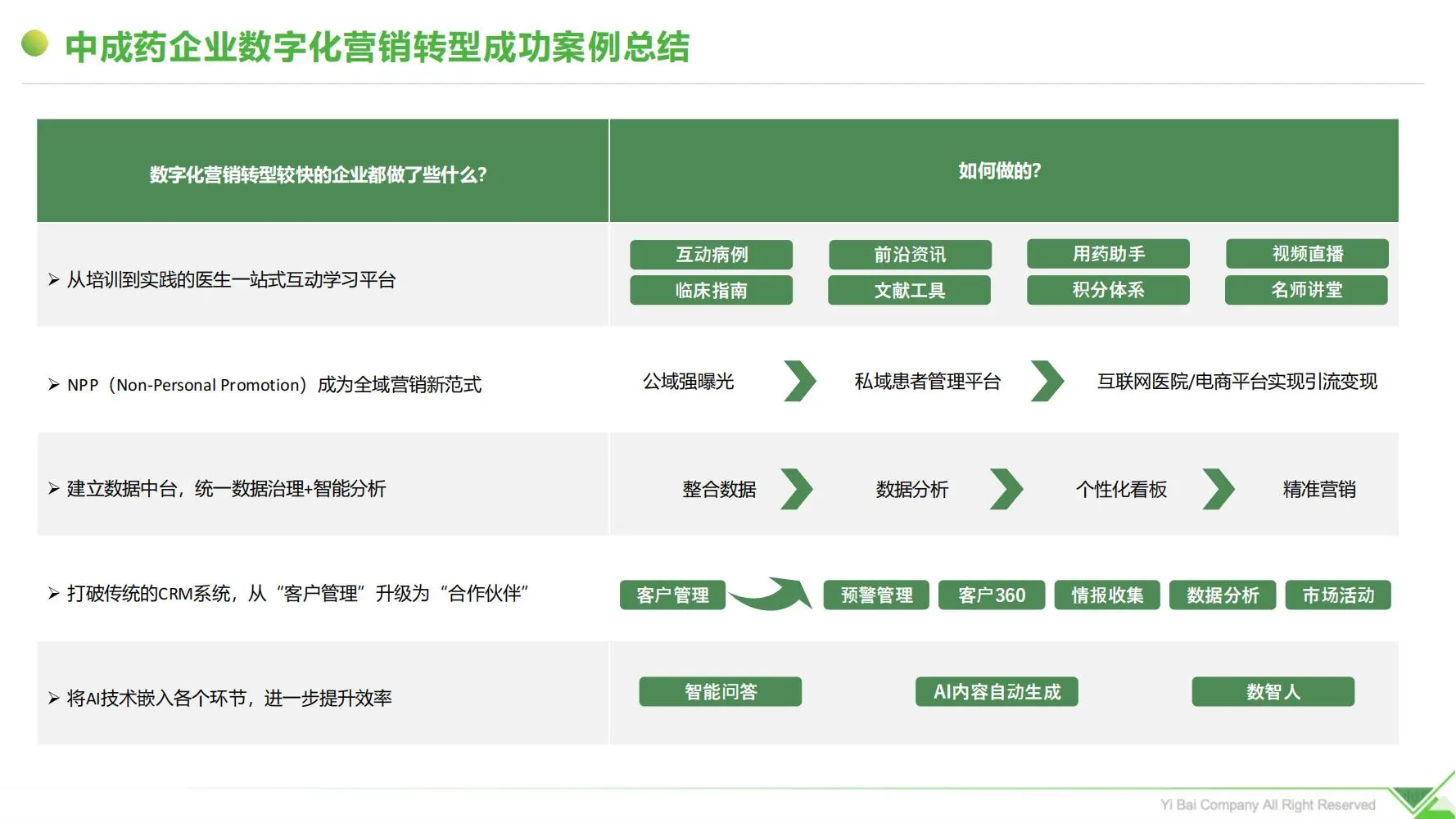Select the 客户360 tag
Viewport: 1456px width, 819px height.
[992, 595]
